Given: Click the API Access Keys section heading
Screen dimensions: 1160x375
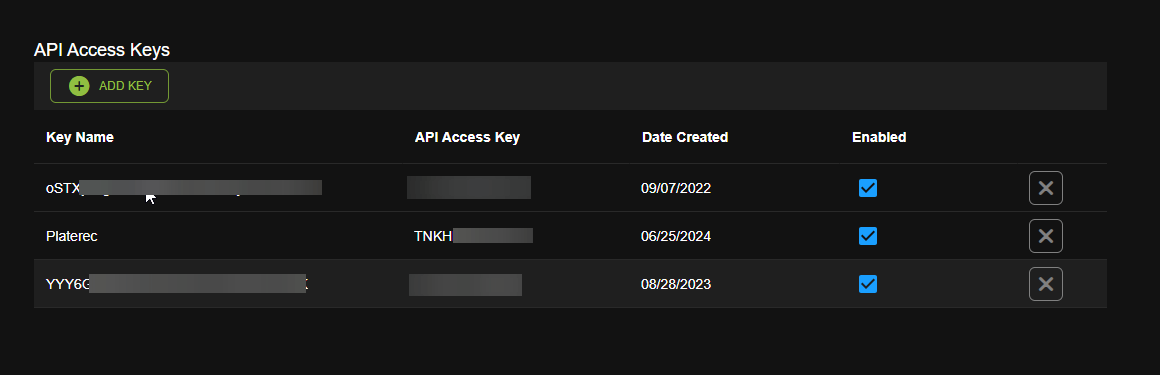Looking at the screenshot, I should click(102, 50).
